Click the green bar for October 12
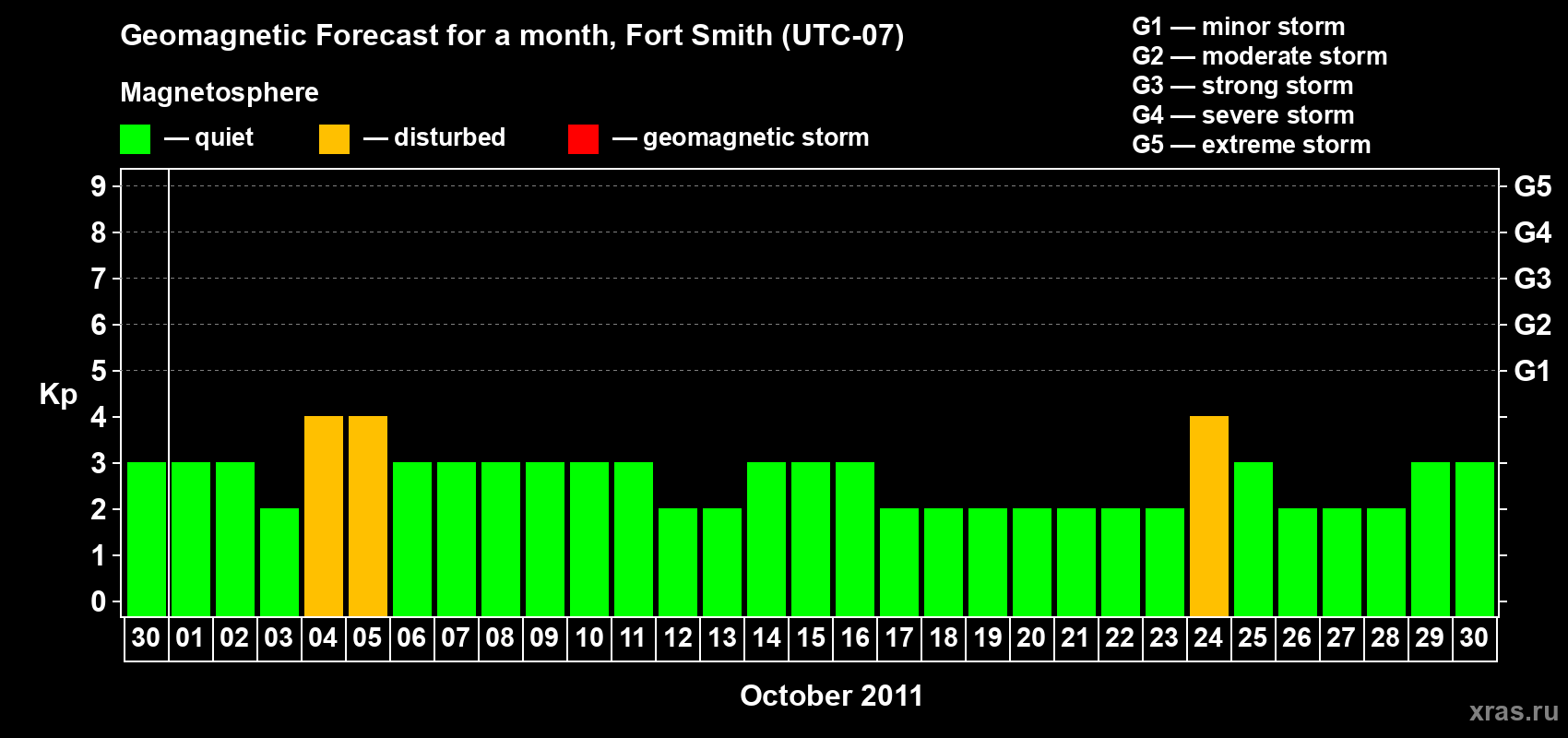 pos(678,562)
